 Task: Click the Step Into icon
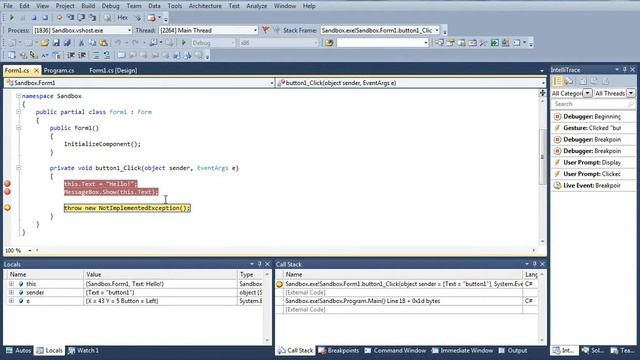point(70,18)
